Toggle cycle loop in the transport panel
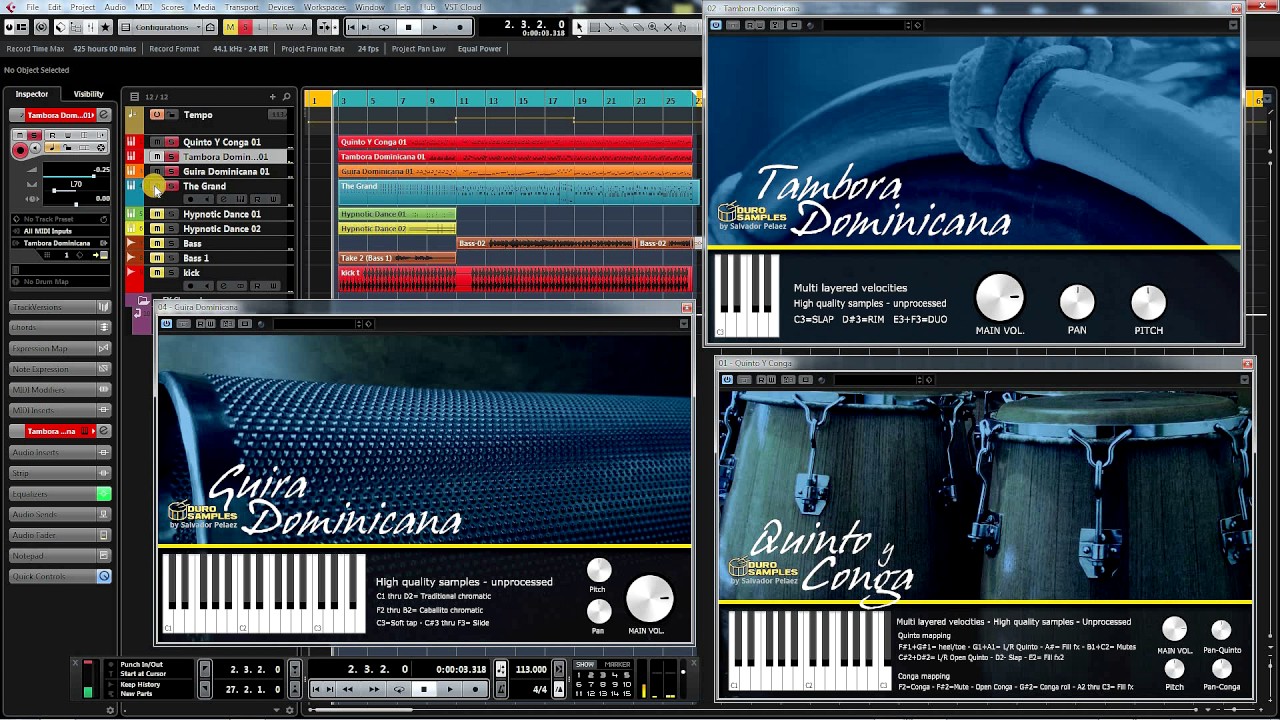The height and width of the screenshot is (720, 1280). click(x=399, y=689)
